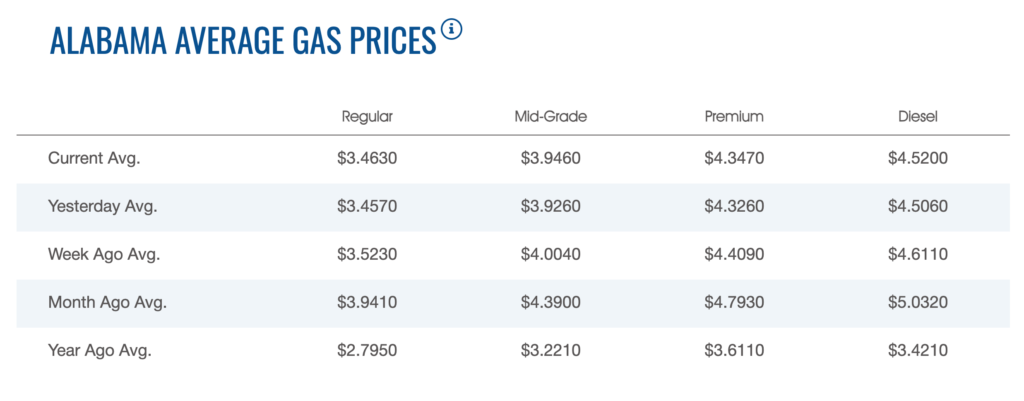Select the Mid-Grade column header
The image size is (1024, 401).
(x=551, y=117)
